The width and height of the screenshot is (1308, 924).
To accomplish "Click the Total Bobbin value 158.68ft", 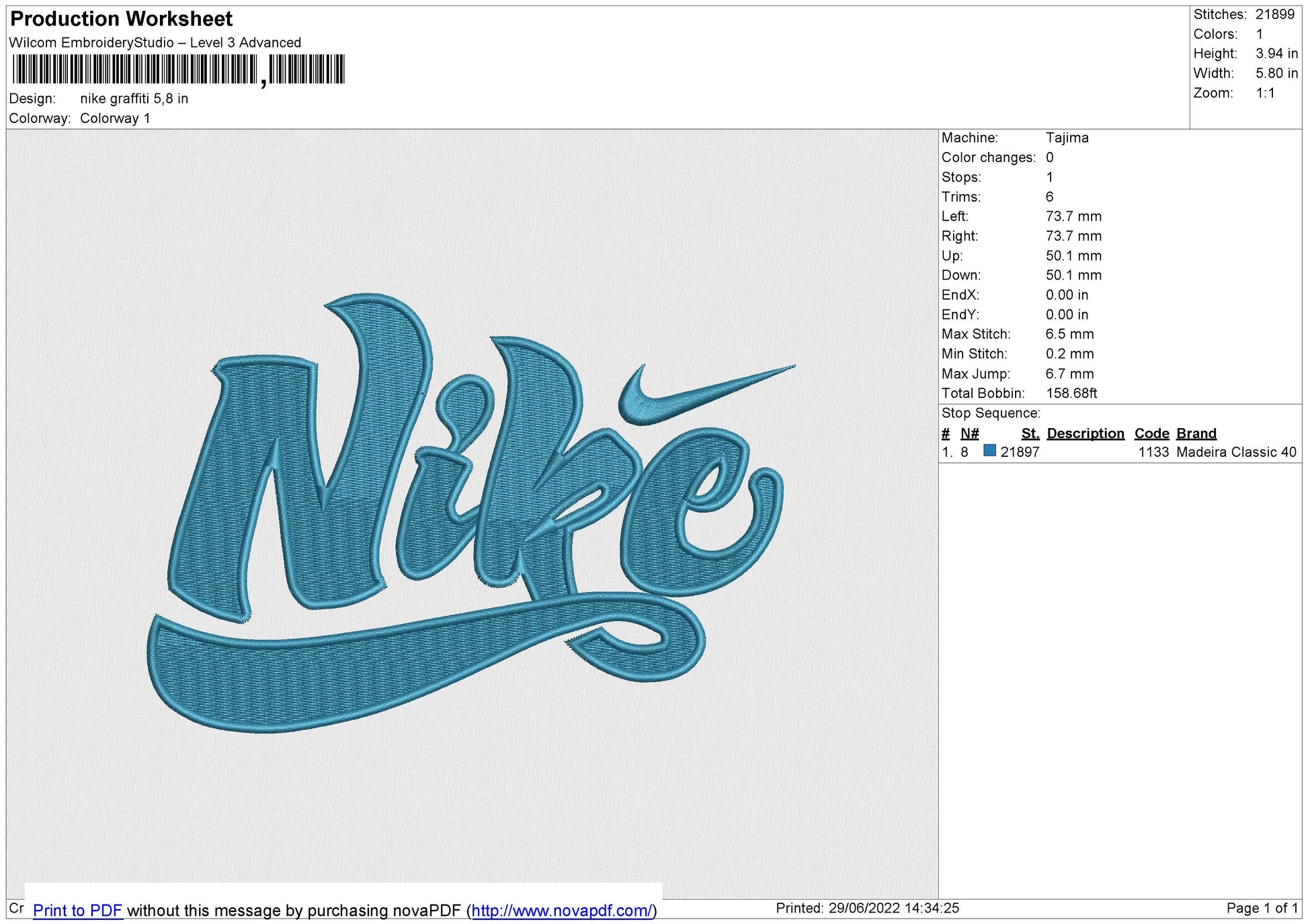I will (1073, 394).
